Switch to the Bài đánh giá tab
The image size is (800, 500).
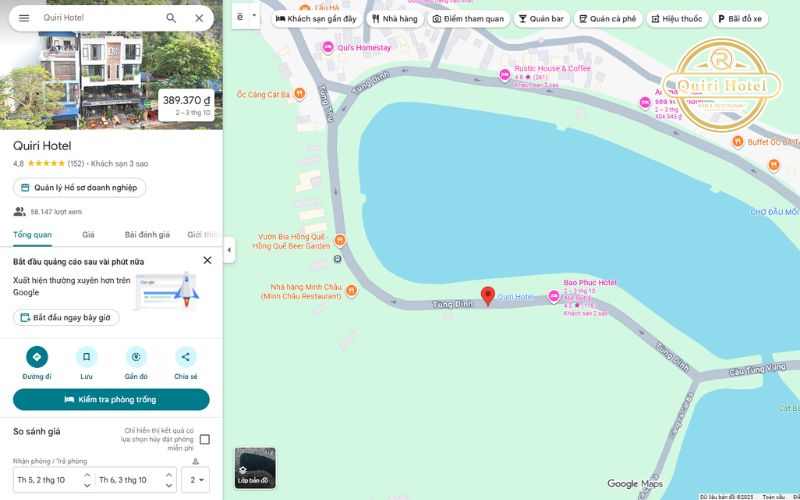[147, 235]
